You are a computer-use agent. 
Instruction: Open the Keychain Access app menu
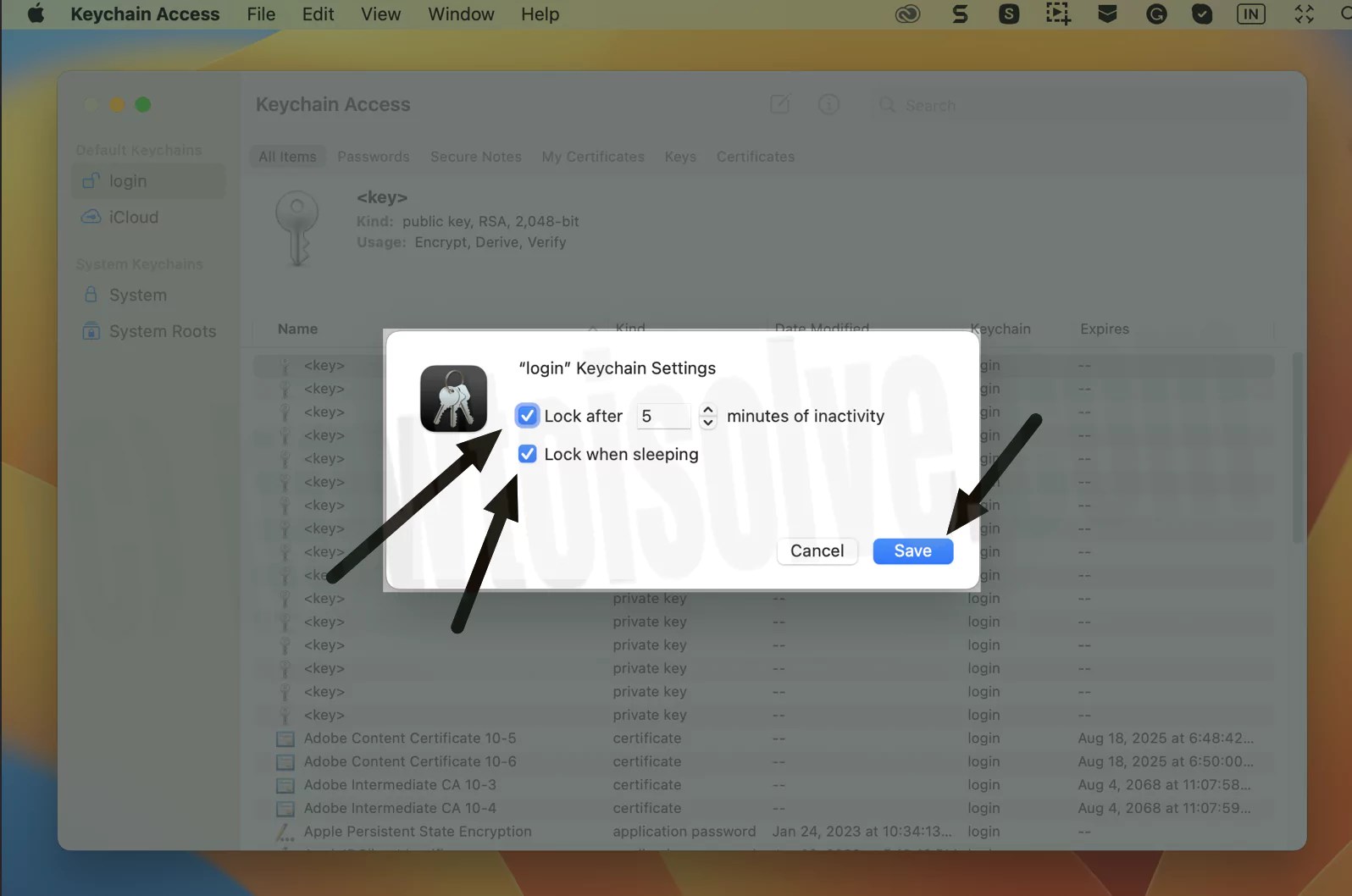pos(145,14)
